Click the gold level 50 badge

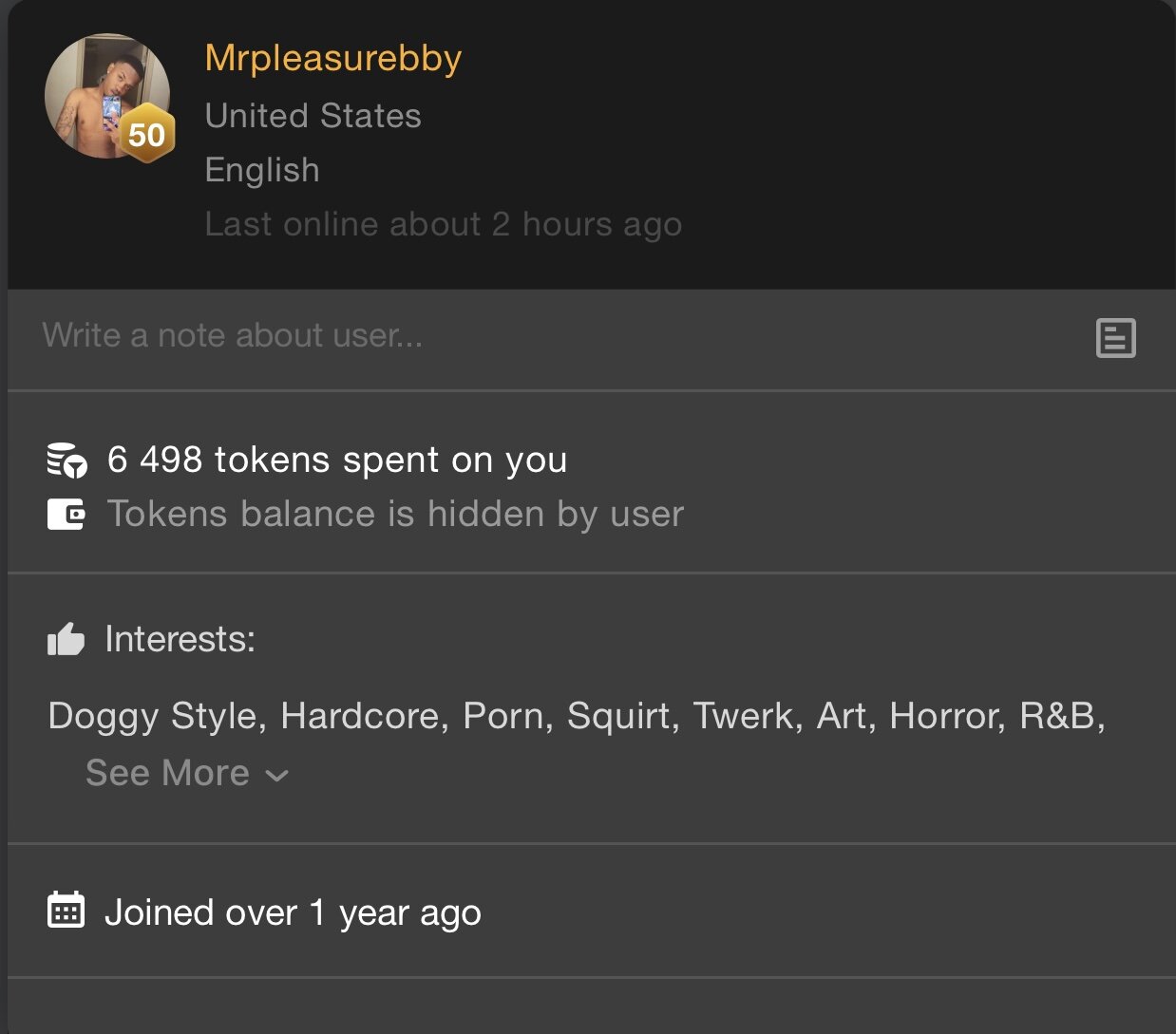147,136
